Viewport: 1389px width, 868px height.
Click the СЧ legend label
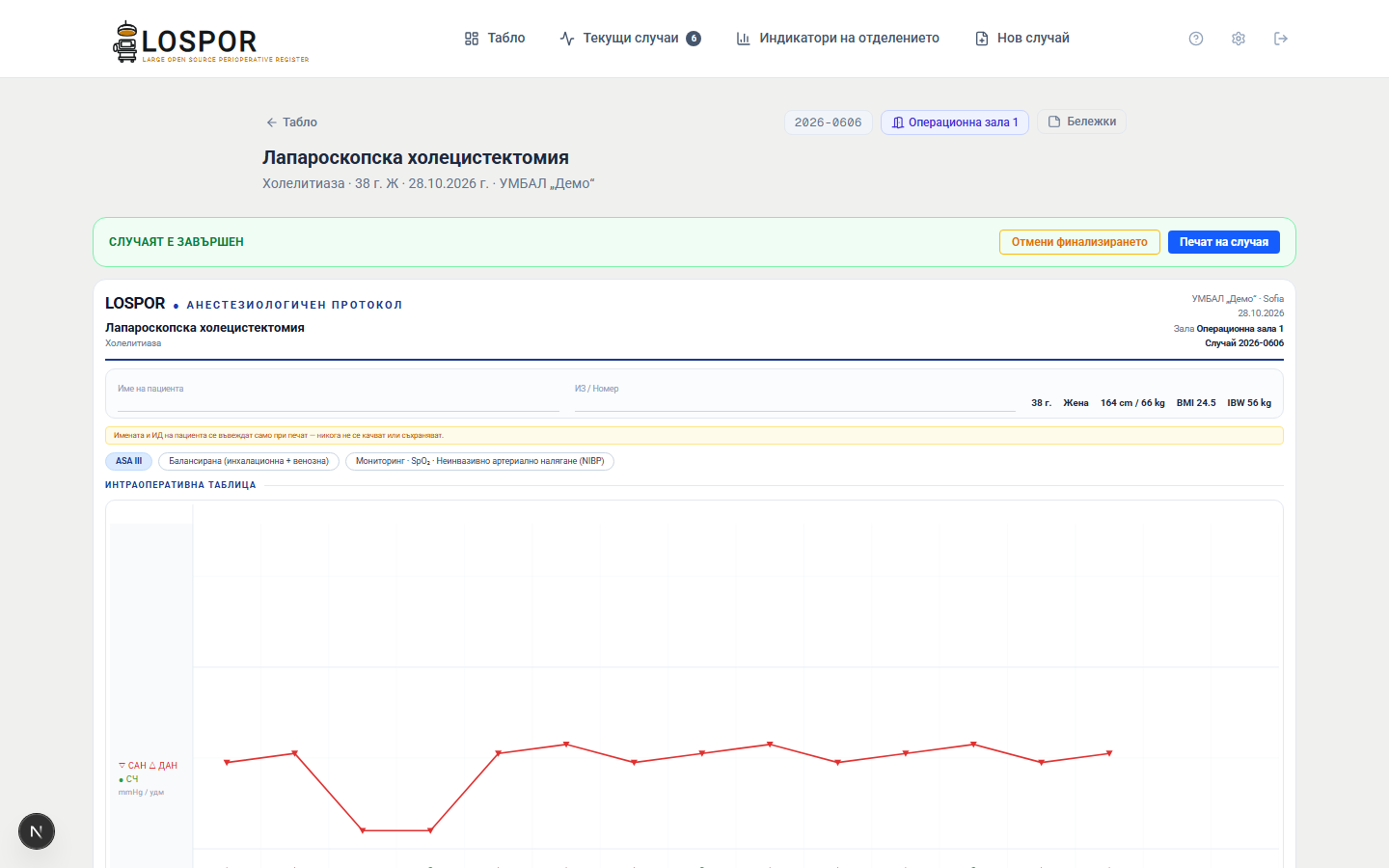coord(129,779)
